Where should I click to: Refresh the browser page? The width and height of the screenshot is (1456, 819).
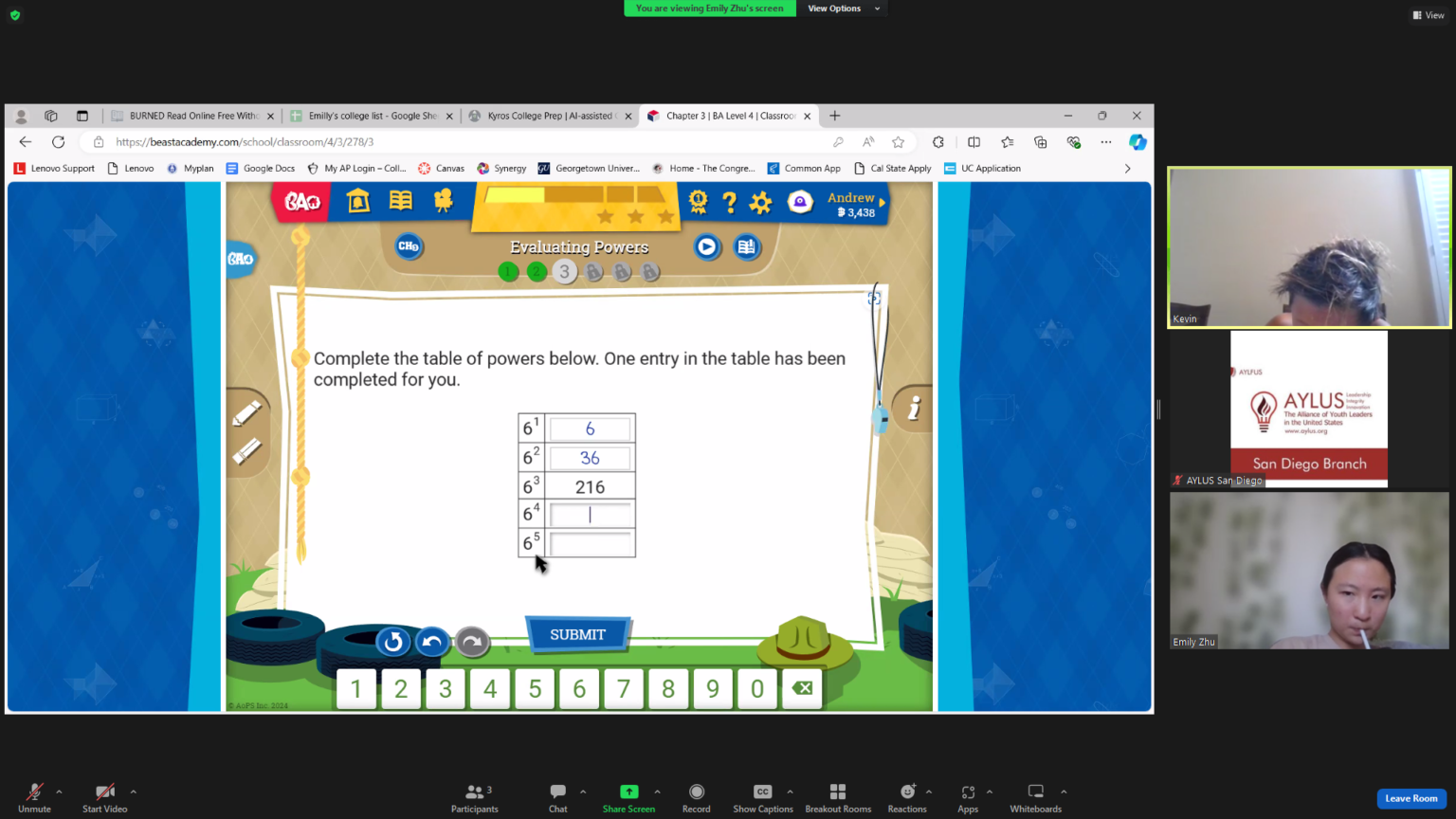[59, 142]
